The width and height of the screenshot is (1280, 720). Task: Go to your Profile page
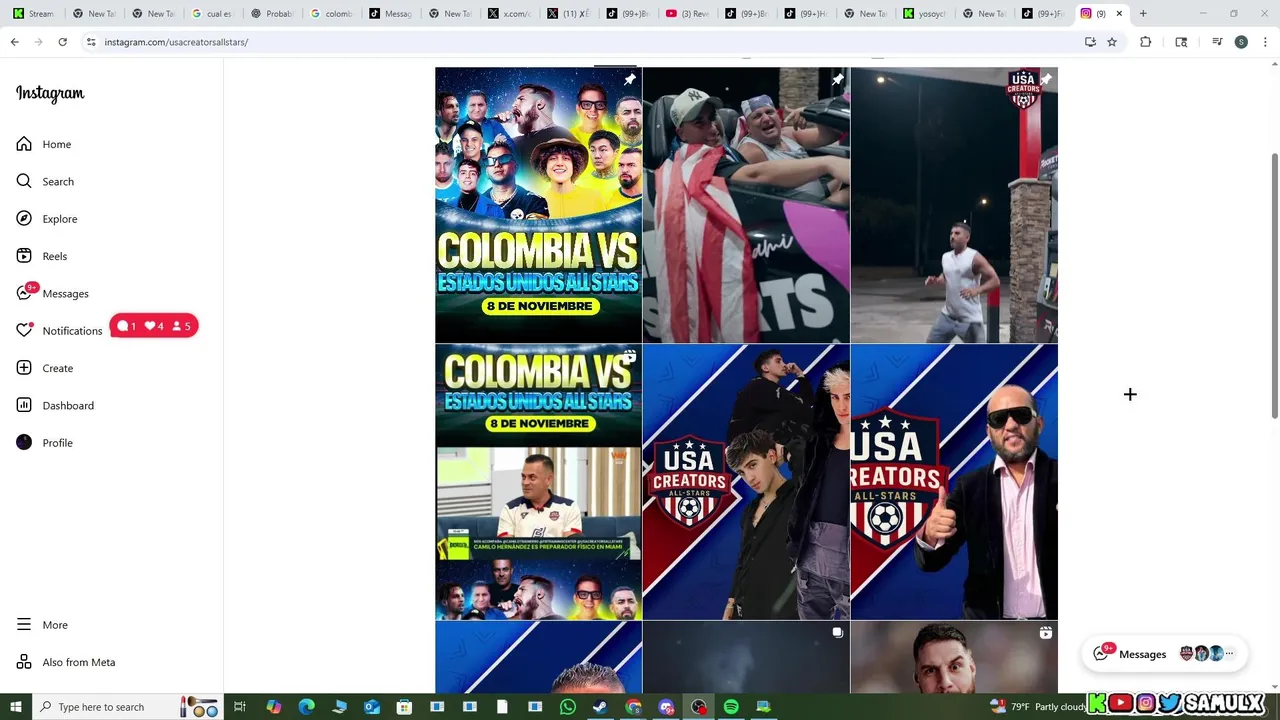coord(45,443)
